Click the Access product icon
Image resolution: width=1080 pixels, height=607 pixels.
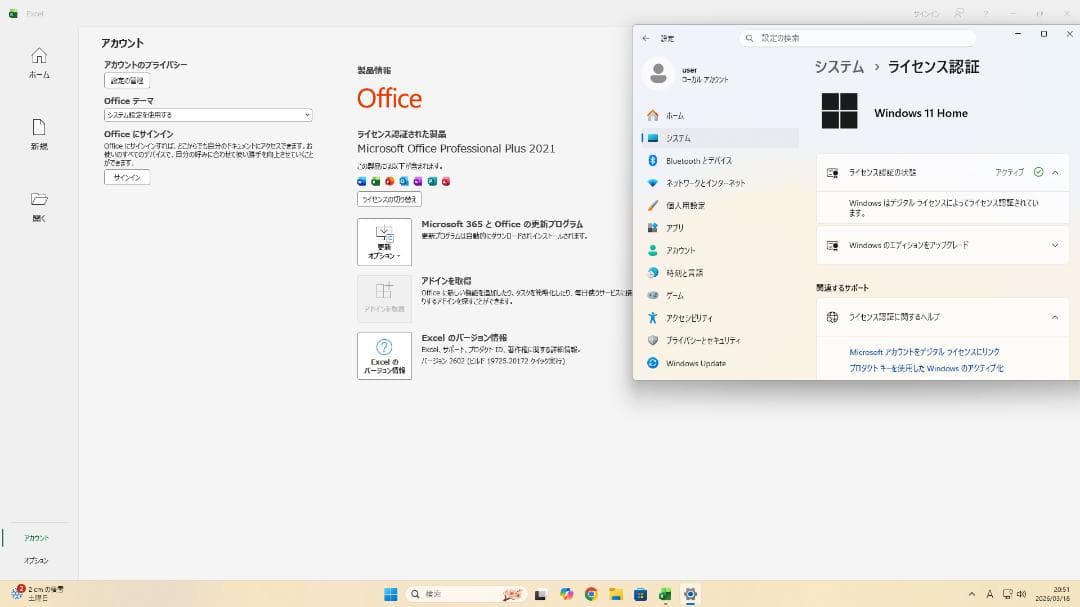click(x=445, y=180)
